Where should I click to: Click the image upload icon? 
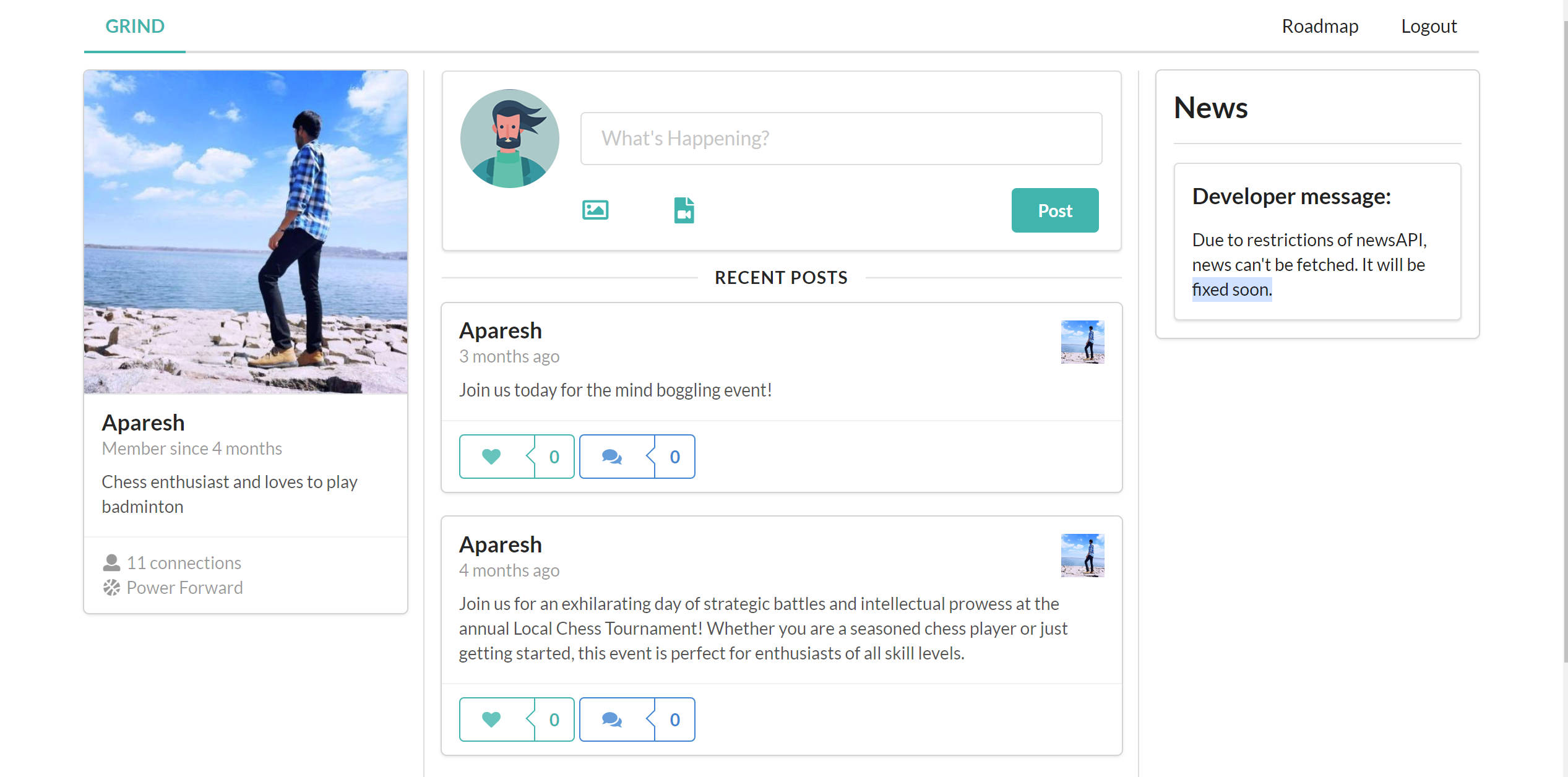coord(595,210)
